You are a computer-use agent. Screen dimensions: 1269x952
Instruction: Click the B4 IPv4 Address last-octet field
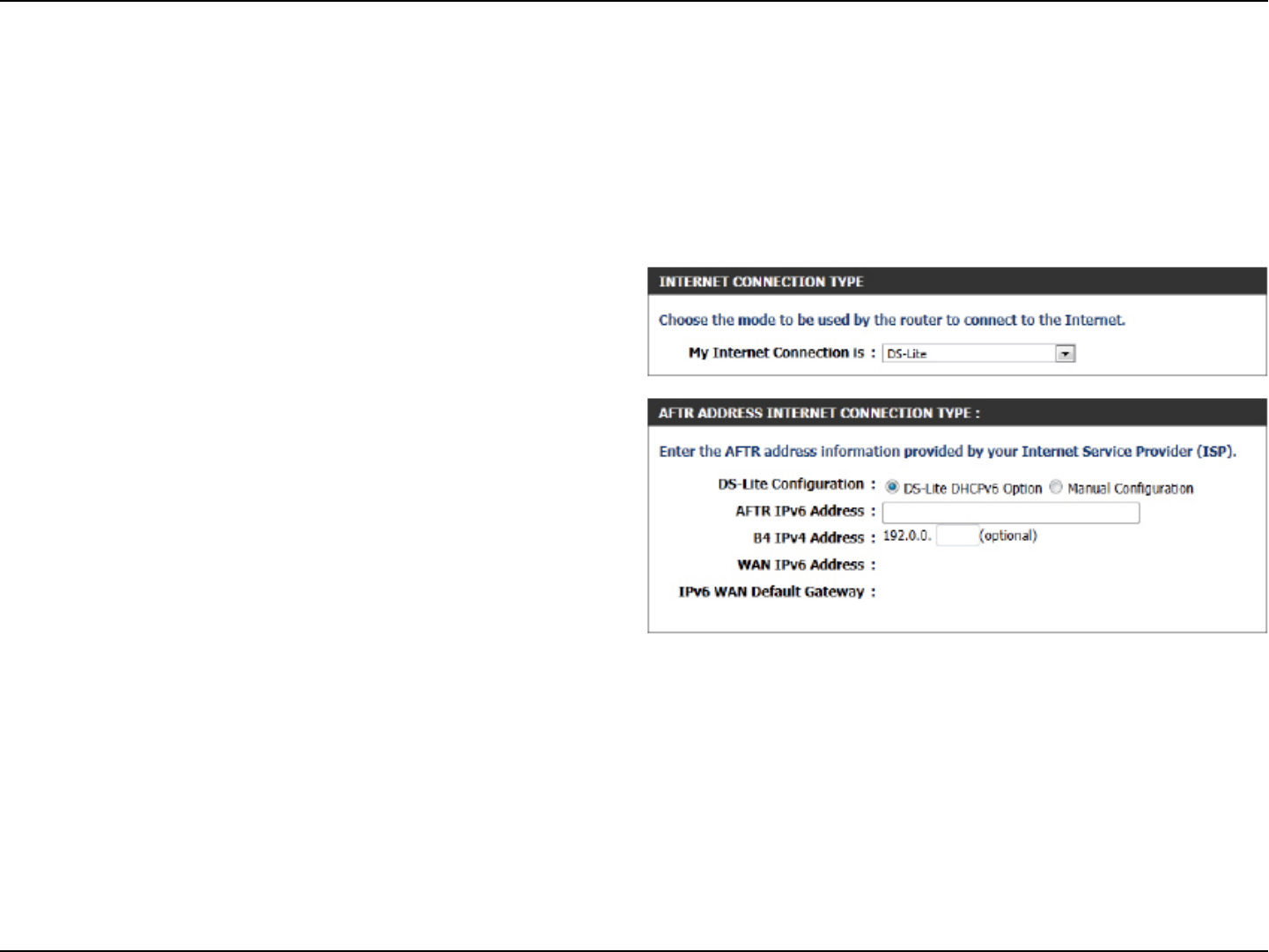pyautogui.click(x=957, y=535)
